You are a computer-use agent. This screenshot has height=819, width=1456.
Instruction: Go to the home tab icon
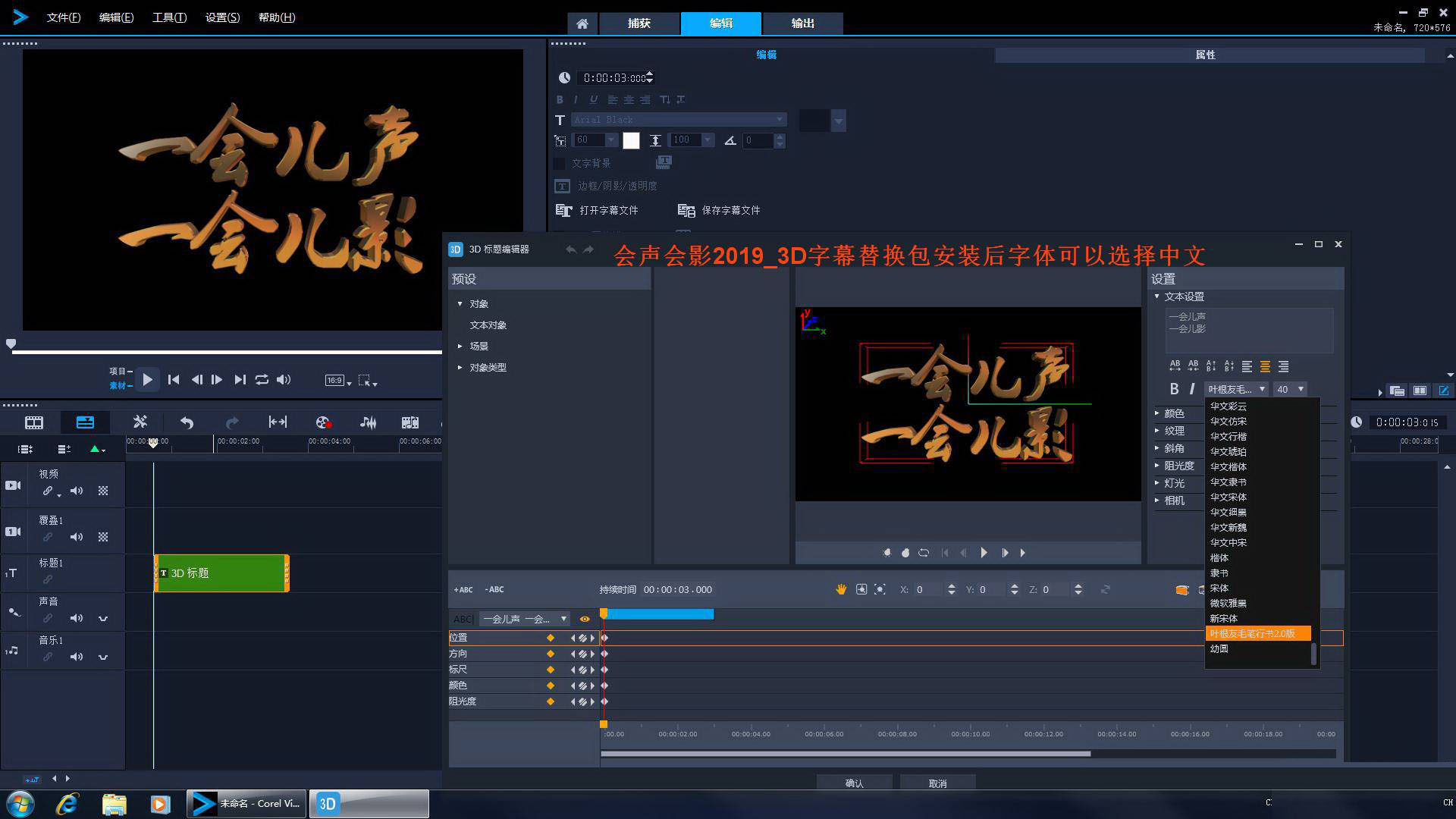tap(582, 24)
